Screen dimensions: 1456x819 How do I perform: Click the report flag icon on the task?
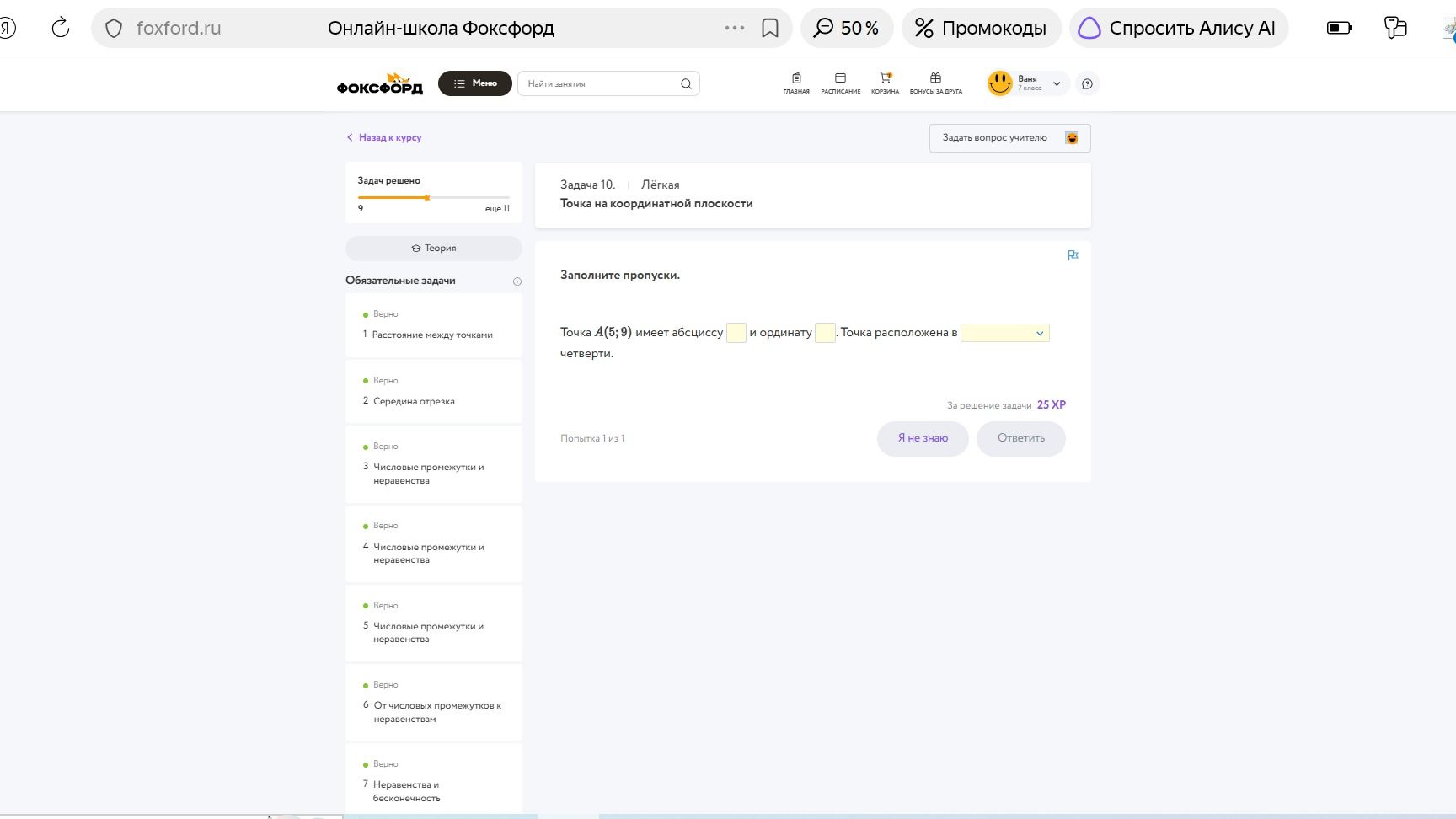[1073, 255]
